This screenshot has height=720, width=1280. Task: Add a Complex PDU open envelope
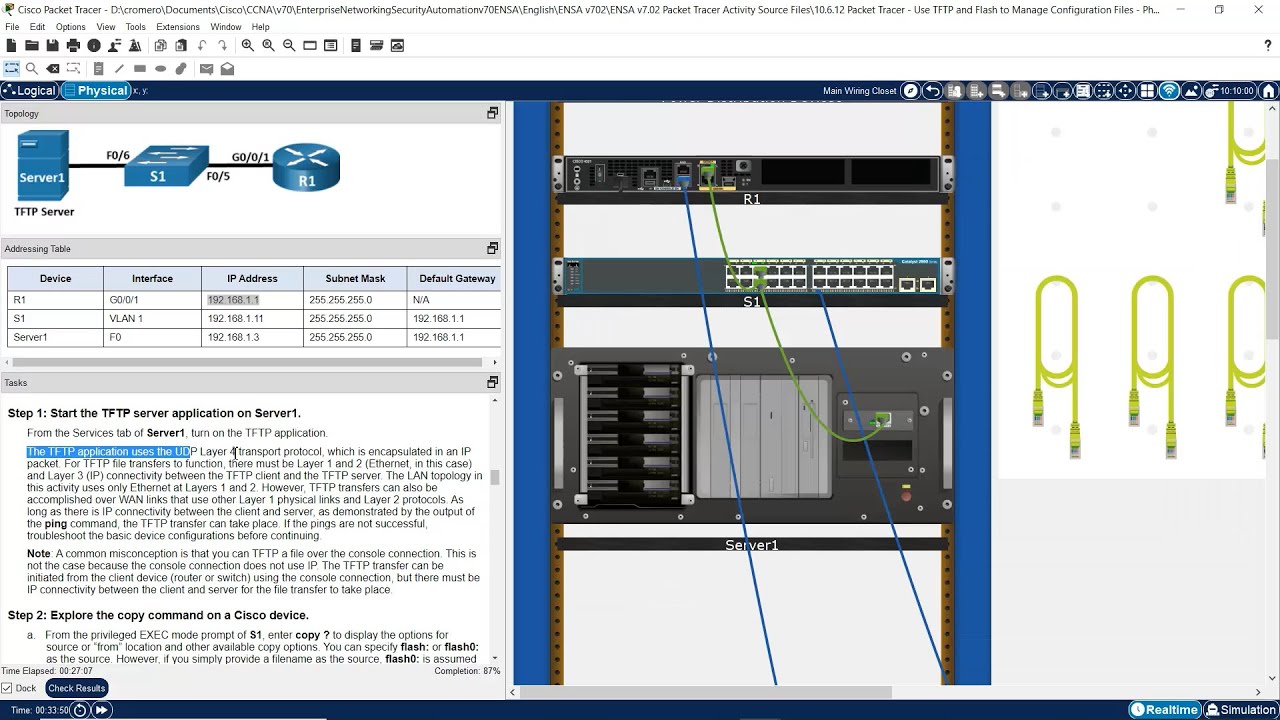click(x=227, y=69)
